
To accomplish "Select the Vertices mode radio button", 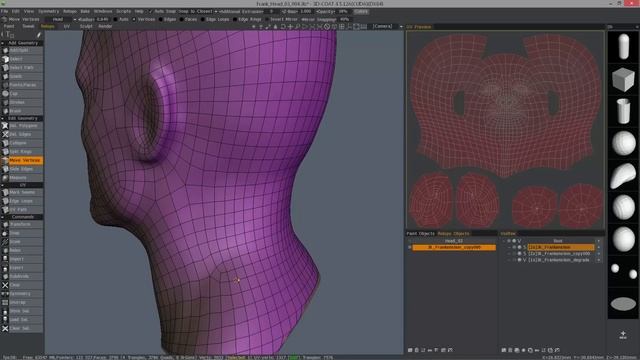I will [134, 19].
